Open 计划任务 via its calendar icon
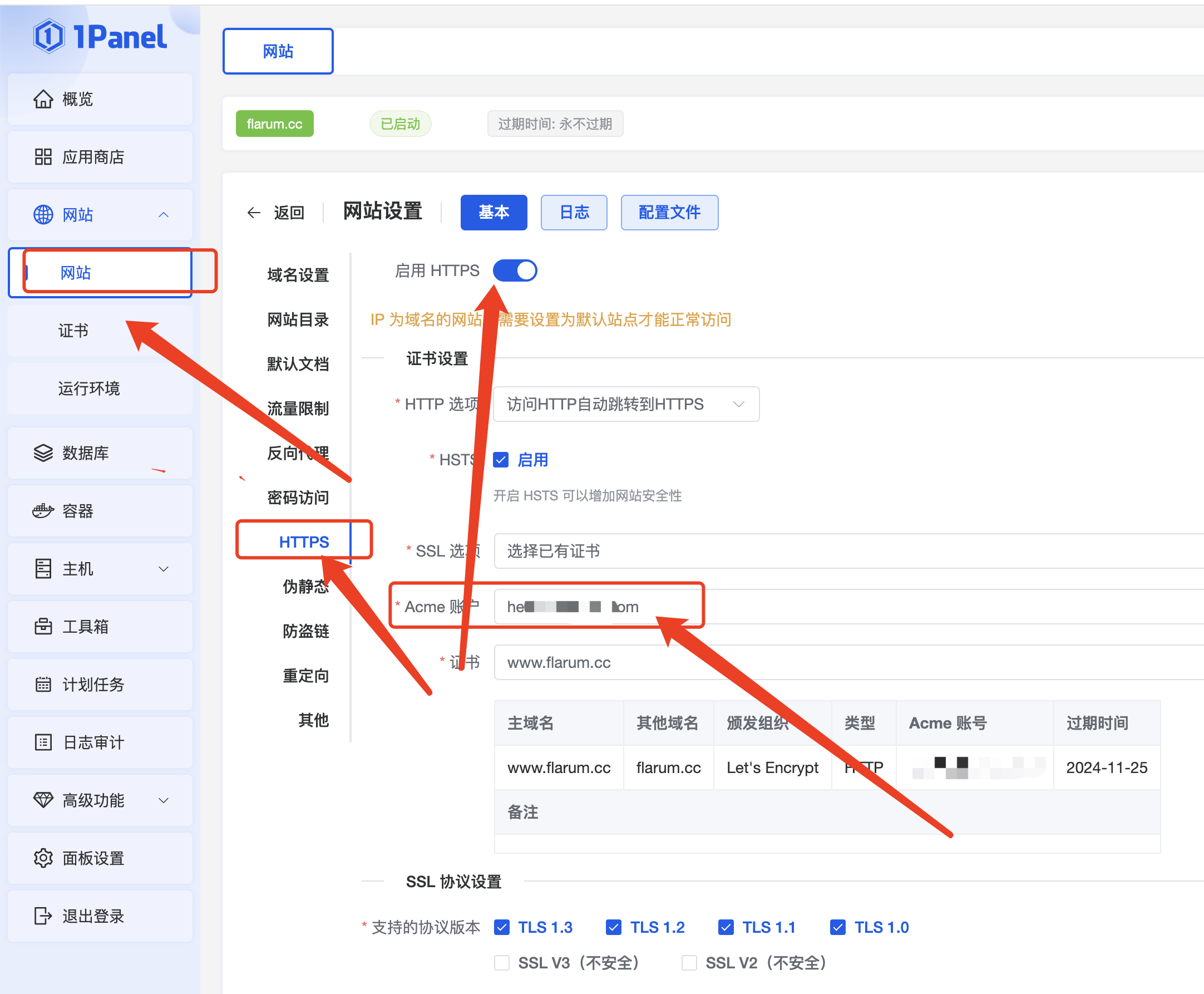Screen dimensions: 1204x994 point(43,684)
